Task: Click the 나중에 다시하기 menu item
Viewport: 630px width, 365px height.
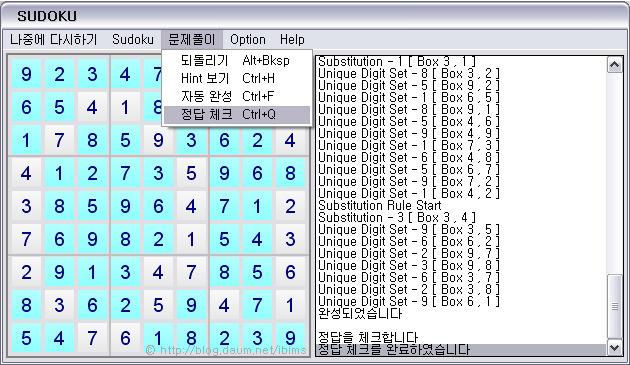Action: pos(53,39)
